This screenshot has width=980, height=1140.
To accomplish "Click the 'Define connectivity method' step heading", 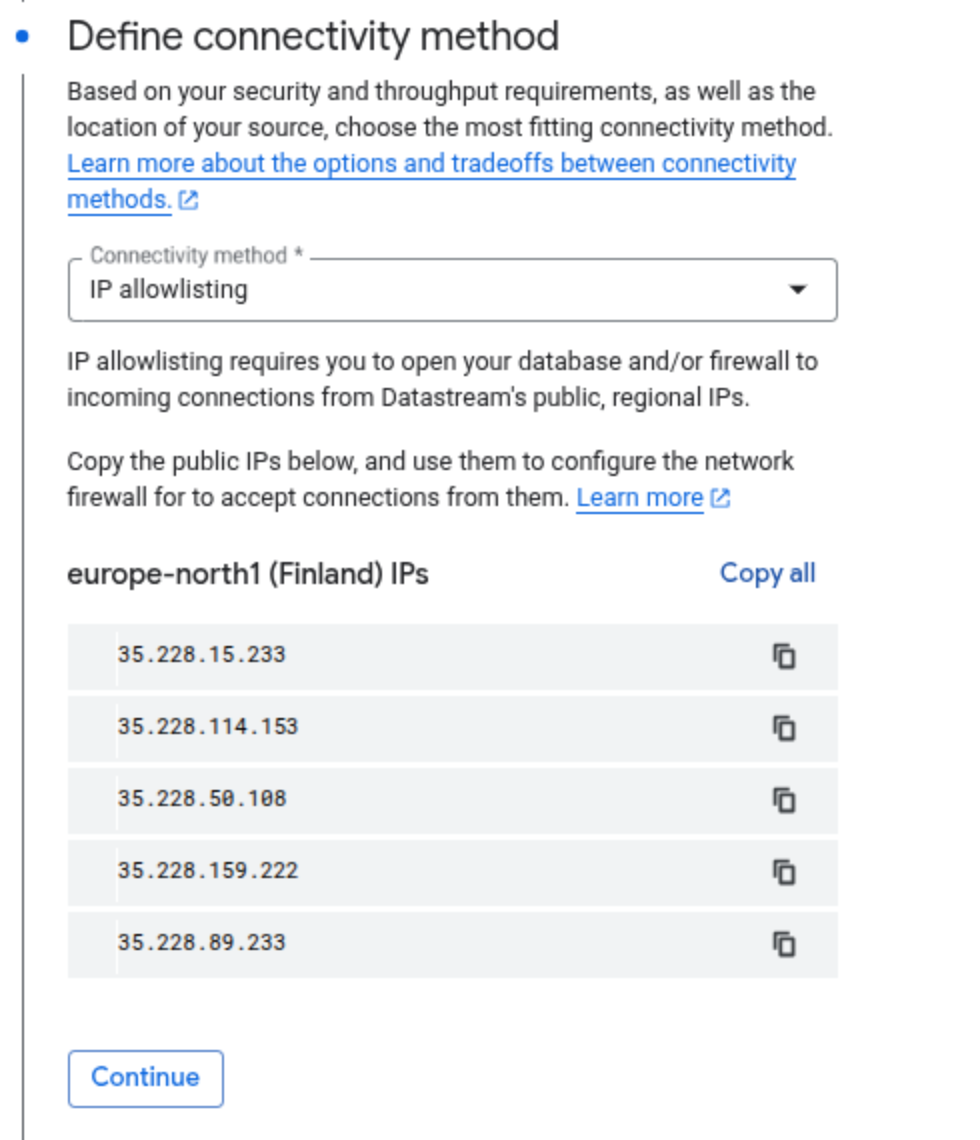I will [x=313, y=36].
